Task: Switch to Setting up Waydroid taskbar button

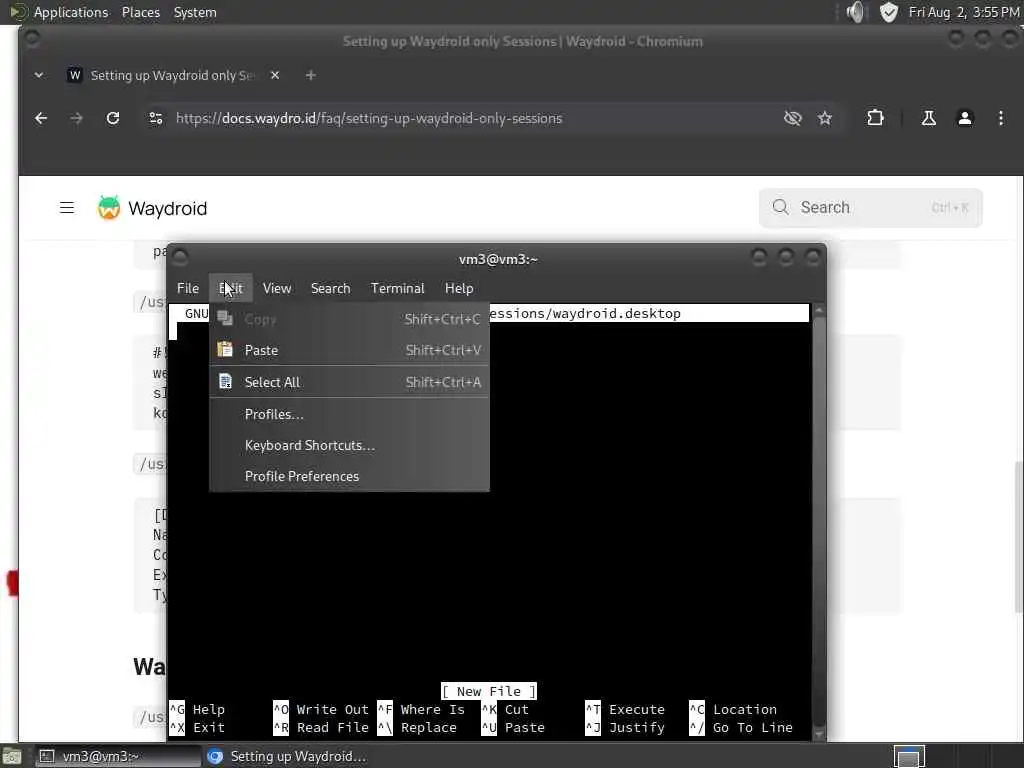Action: (287, 756)
